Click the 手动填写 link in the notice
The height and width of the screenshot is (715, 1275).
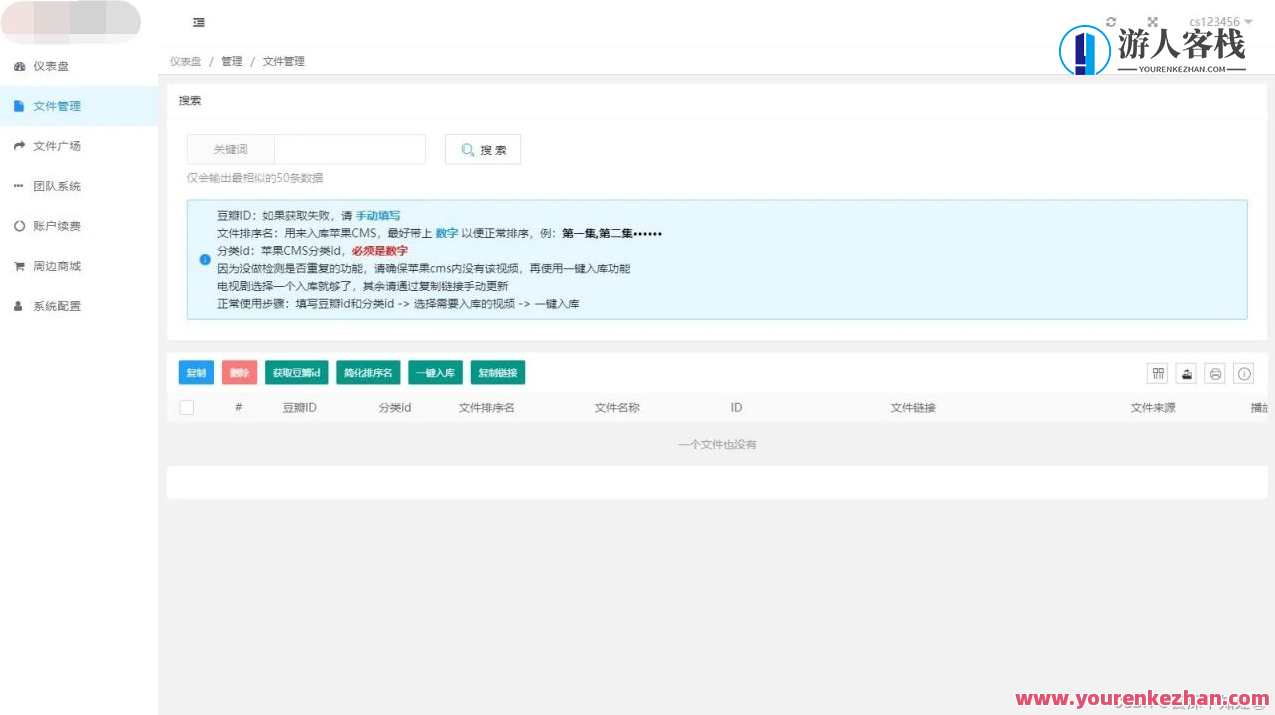pyautogui.click(x=381, y=215)
